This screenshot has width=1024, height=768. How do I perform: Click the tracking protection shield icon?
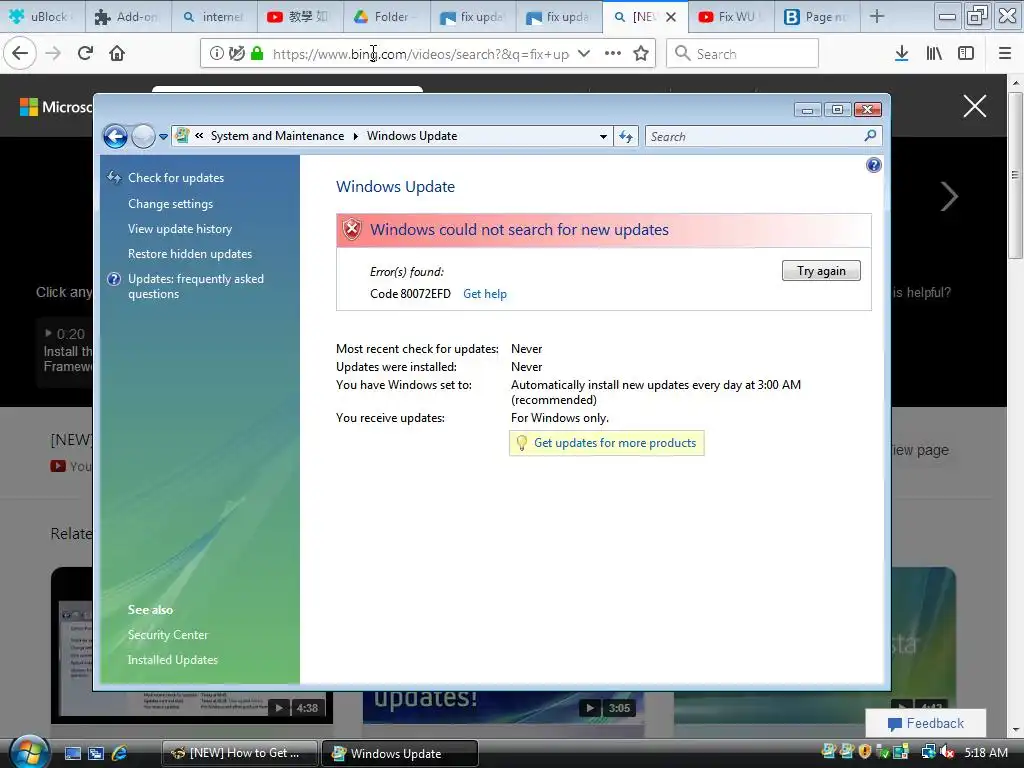click(x=236, y=54)
